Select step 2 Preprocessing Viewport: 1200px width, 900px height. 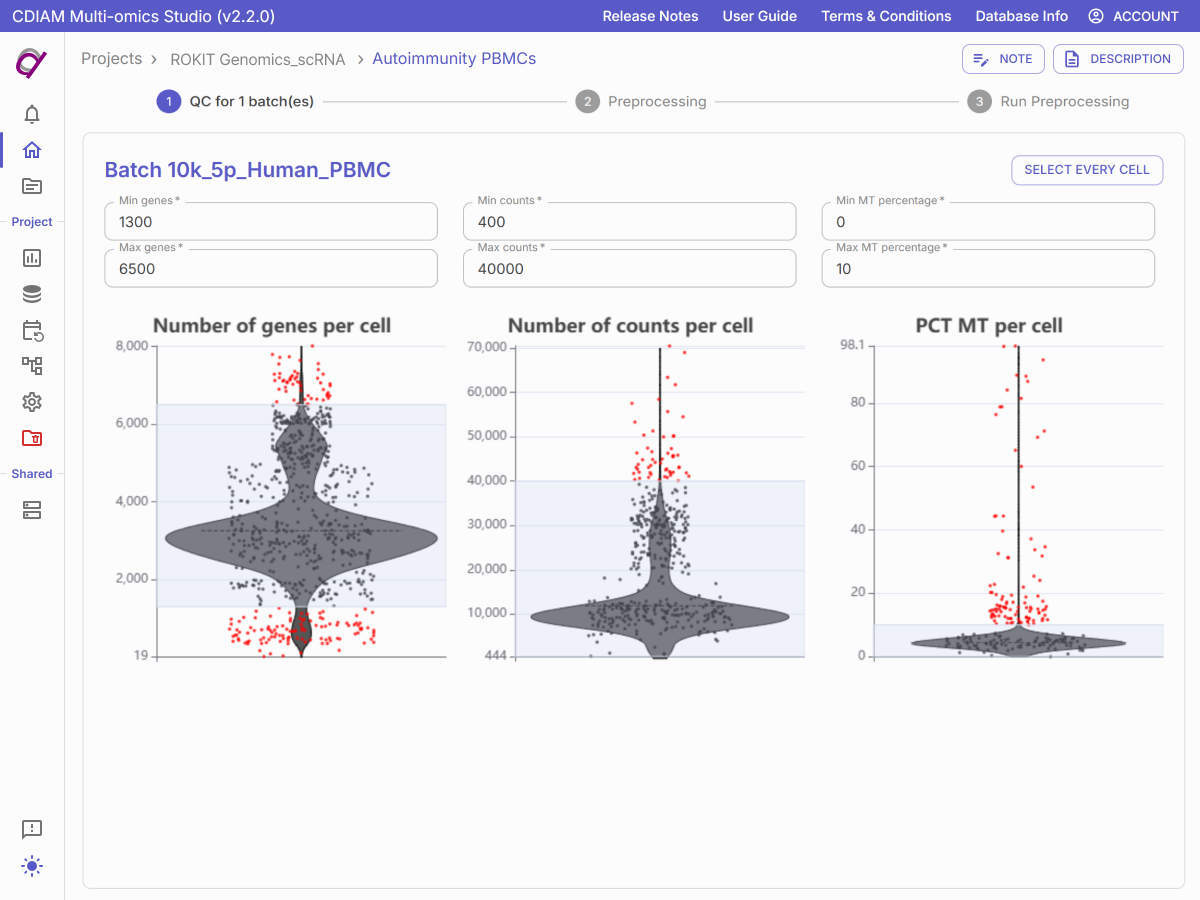coord(641,102)
